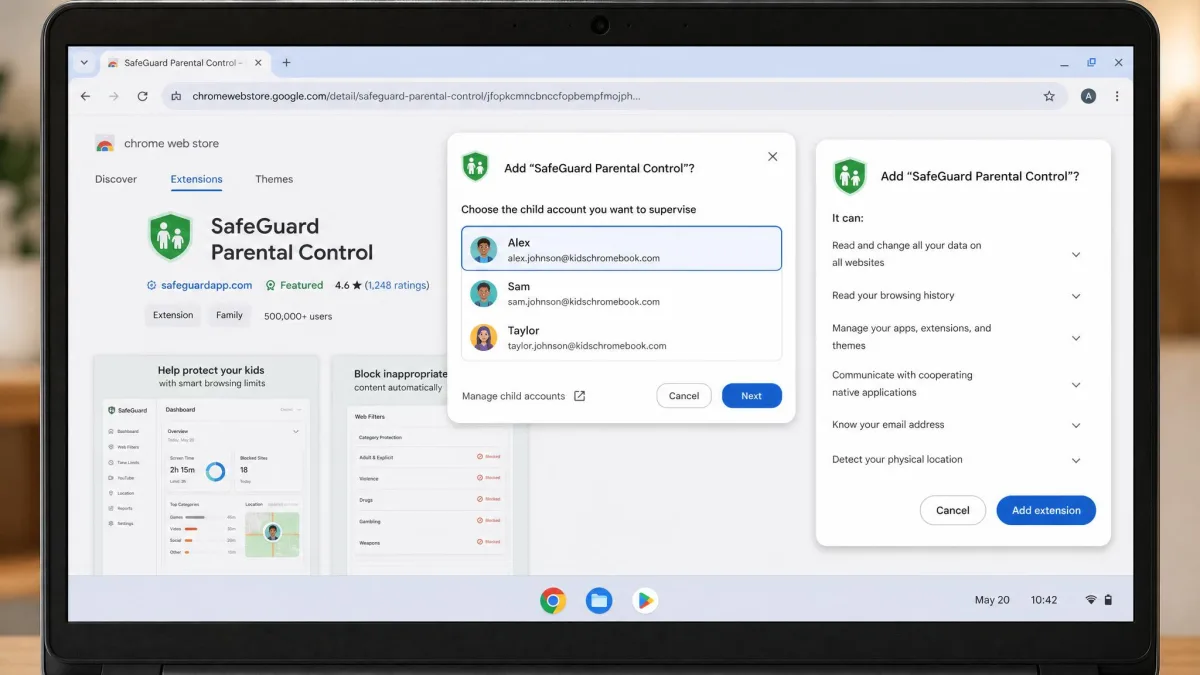Open the safeguardapp.com link
Image resolution: width=1200 pixels, height=675 pixels.
click(207, 285)
